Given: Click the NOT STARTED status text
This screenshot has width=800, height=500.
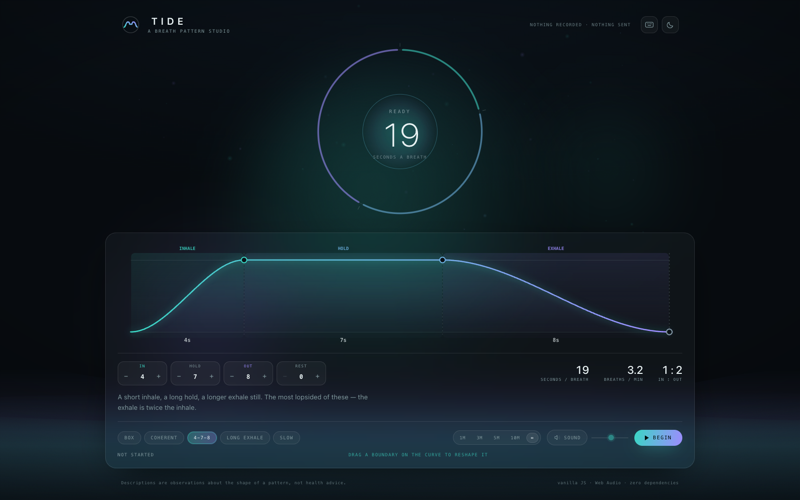Looking at the screenshot, I should point(135,455).
